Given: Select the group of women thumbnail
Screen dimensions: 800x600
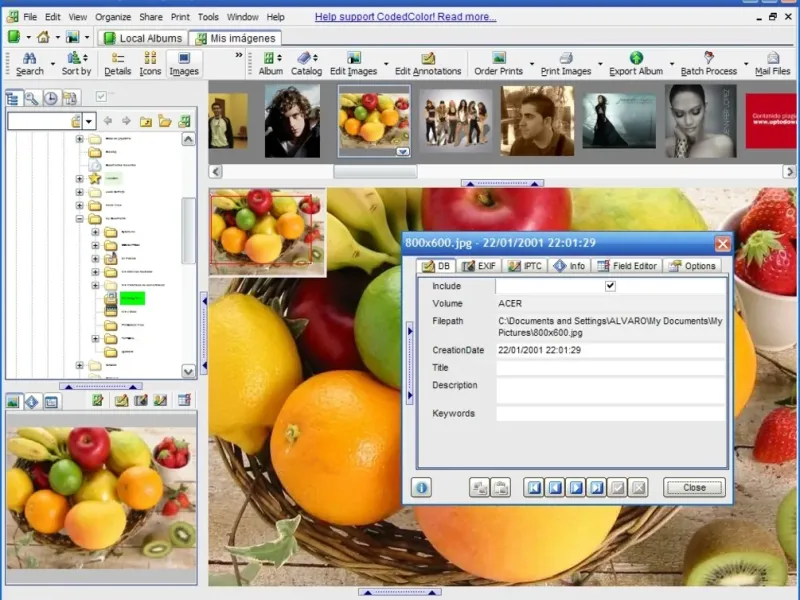Looking at the screenshot, I should click(x=456, y=121).
